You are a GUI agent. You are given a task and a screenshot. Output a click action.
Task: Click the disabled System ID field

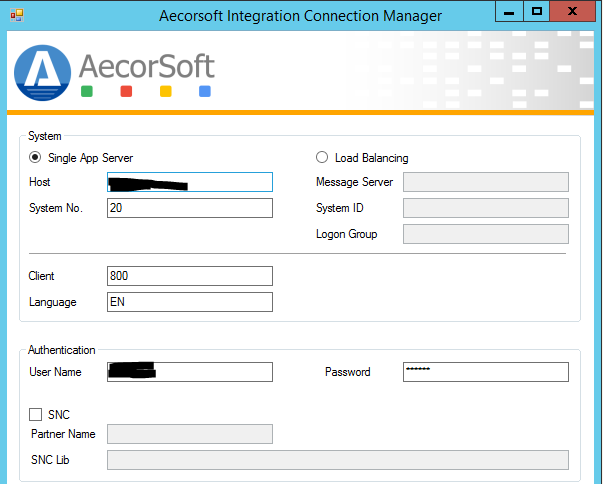[486, 208]
